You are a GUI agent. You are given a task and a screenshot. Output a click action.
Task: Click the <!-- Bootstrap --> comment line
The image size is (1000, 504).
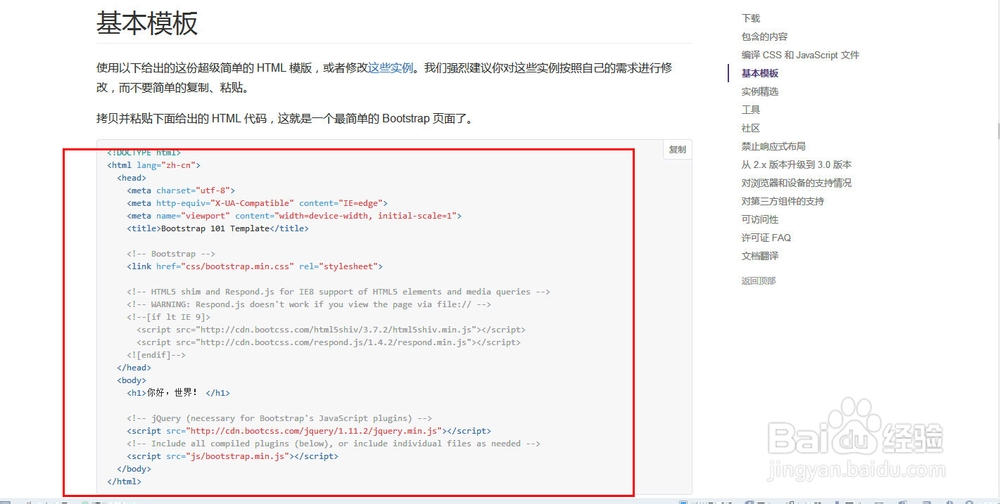(171, 254)
